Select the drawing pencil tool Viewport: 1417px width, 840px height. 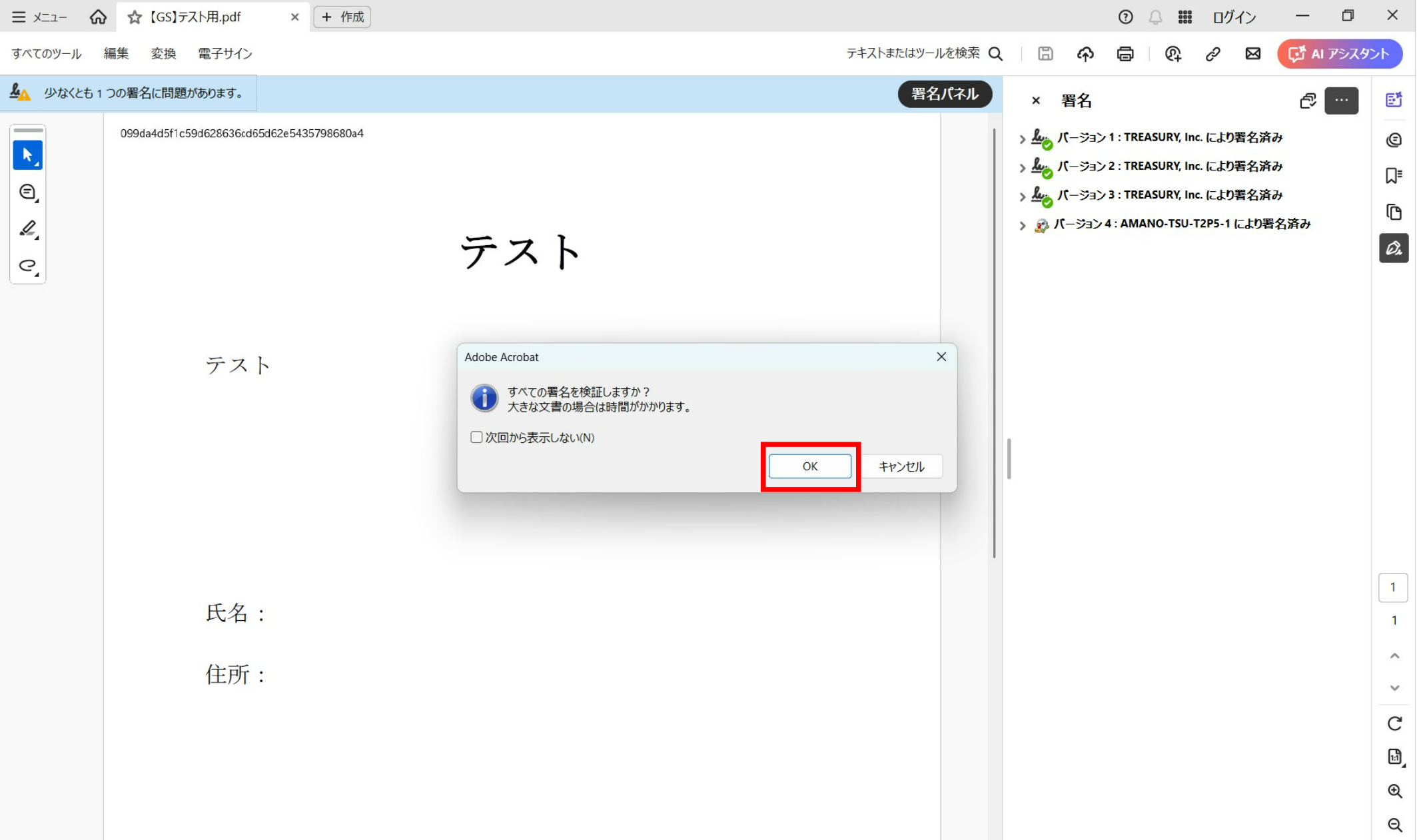tap(27, 228)
